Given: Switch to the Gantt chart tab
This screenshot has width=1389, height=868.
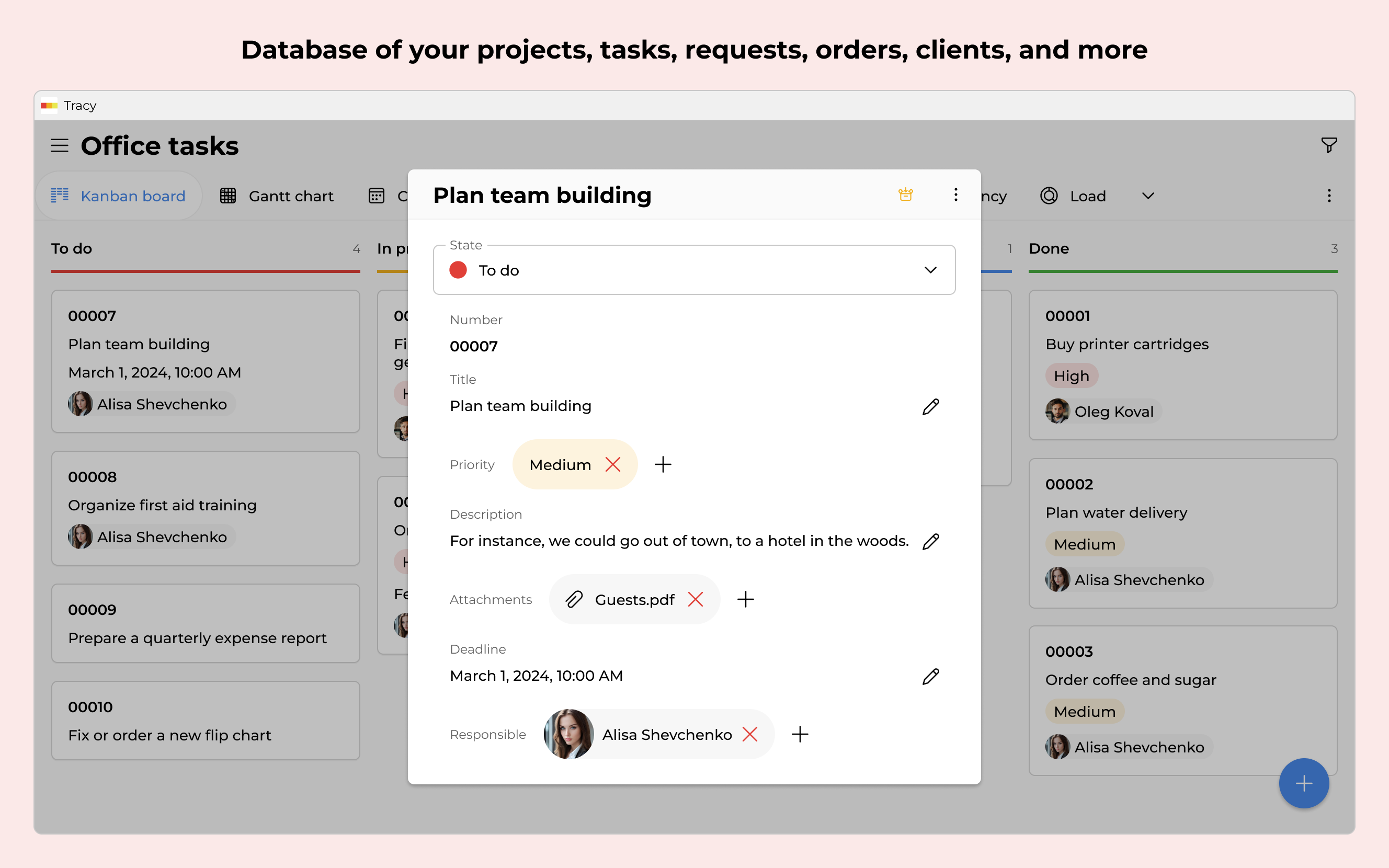Looking at the screenshot, I should click(277, 196).
